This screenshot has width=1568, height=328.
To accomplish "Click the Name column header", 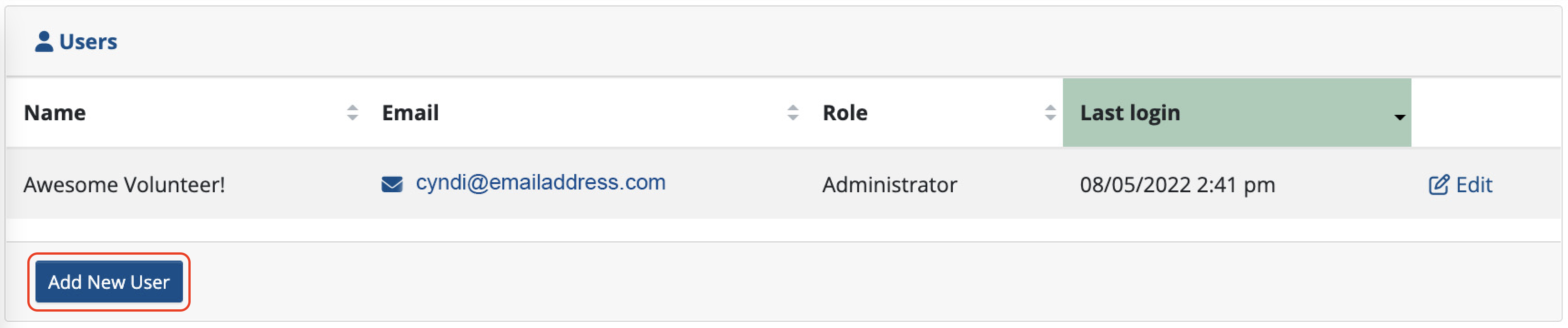I will pyautogui.click(x=55, y=113).
